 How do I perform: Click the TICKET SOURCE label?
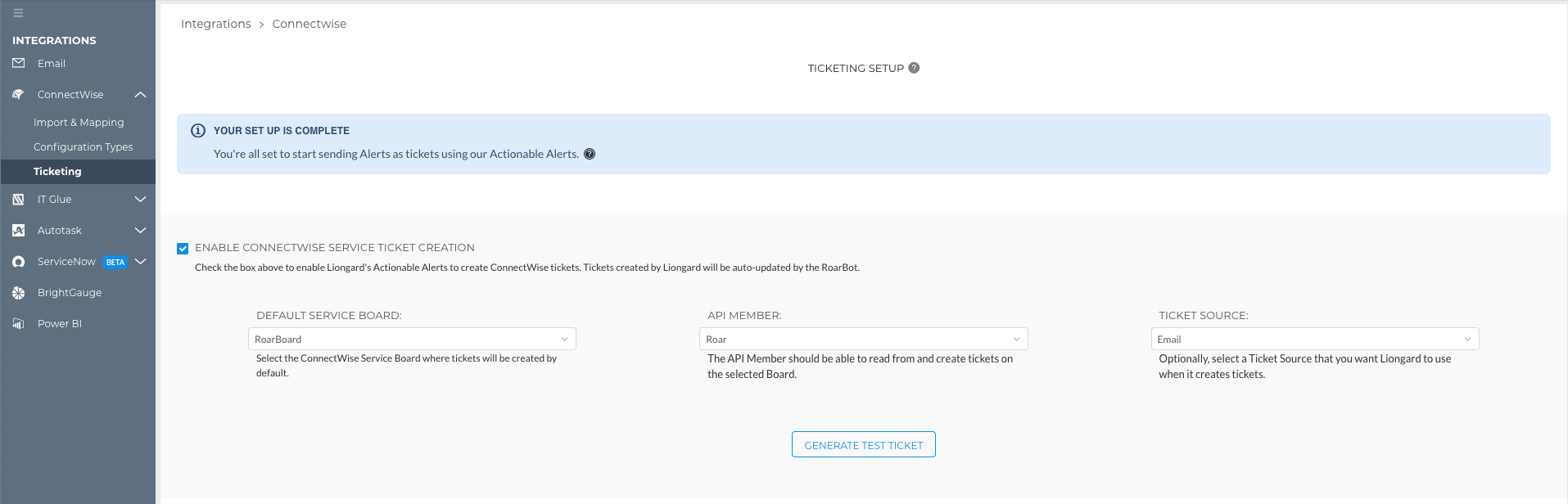click(1204, 315)
